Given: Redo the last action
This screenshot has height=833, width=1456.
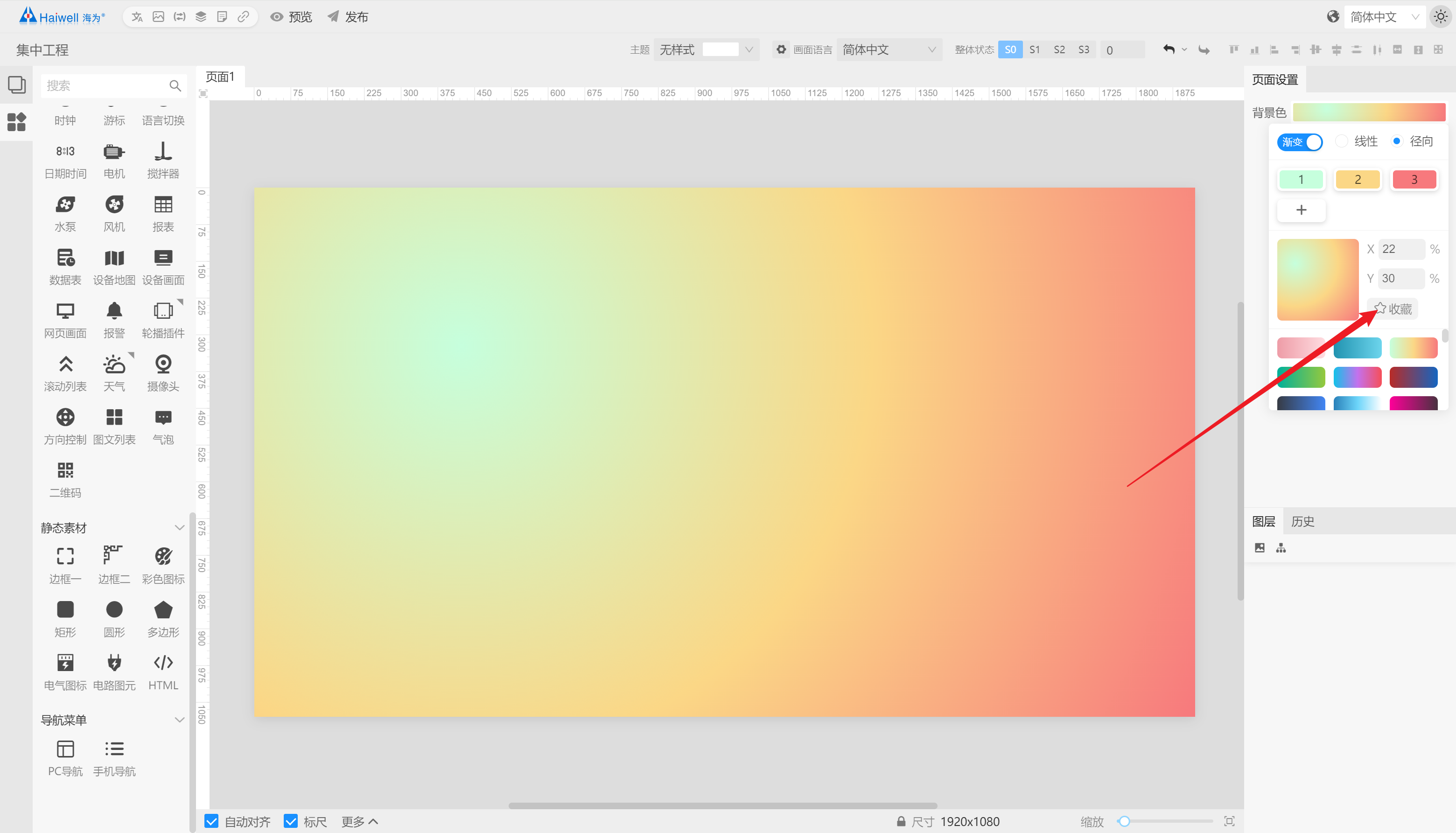Looking at the screenshot, I should (1204, 50).
